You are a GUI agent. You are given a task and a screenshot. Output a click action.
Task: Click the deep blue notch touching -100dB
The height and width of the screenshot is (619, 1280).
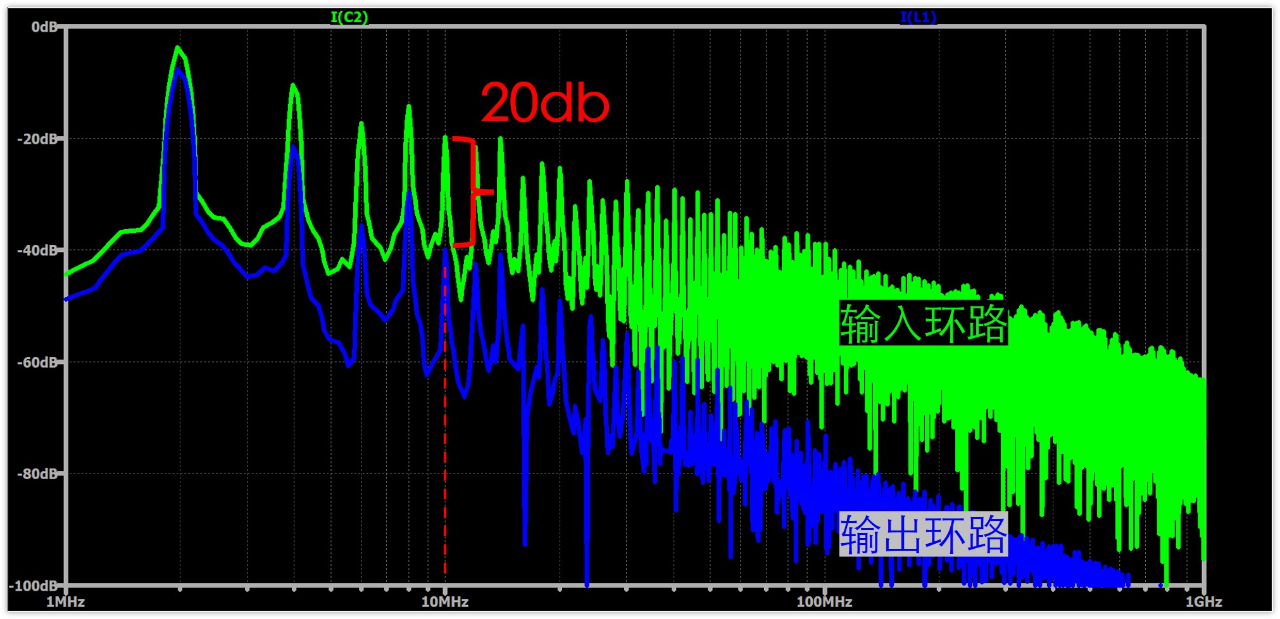tap(587, 578)
